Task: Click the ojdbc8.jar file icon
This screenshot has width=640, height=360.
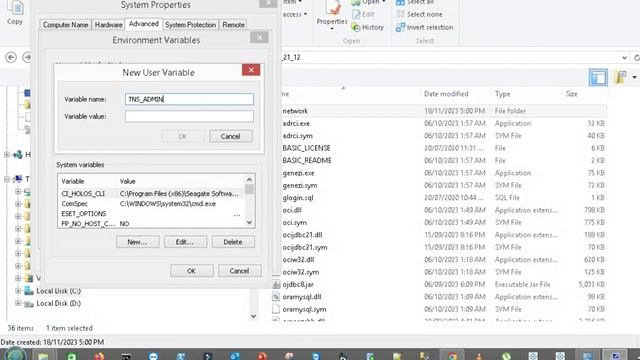Action: [276, 284]
